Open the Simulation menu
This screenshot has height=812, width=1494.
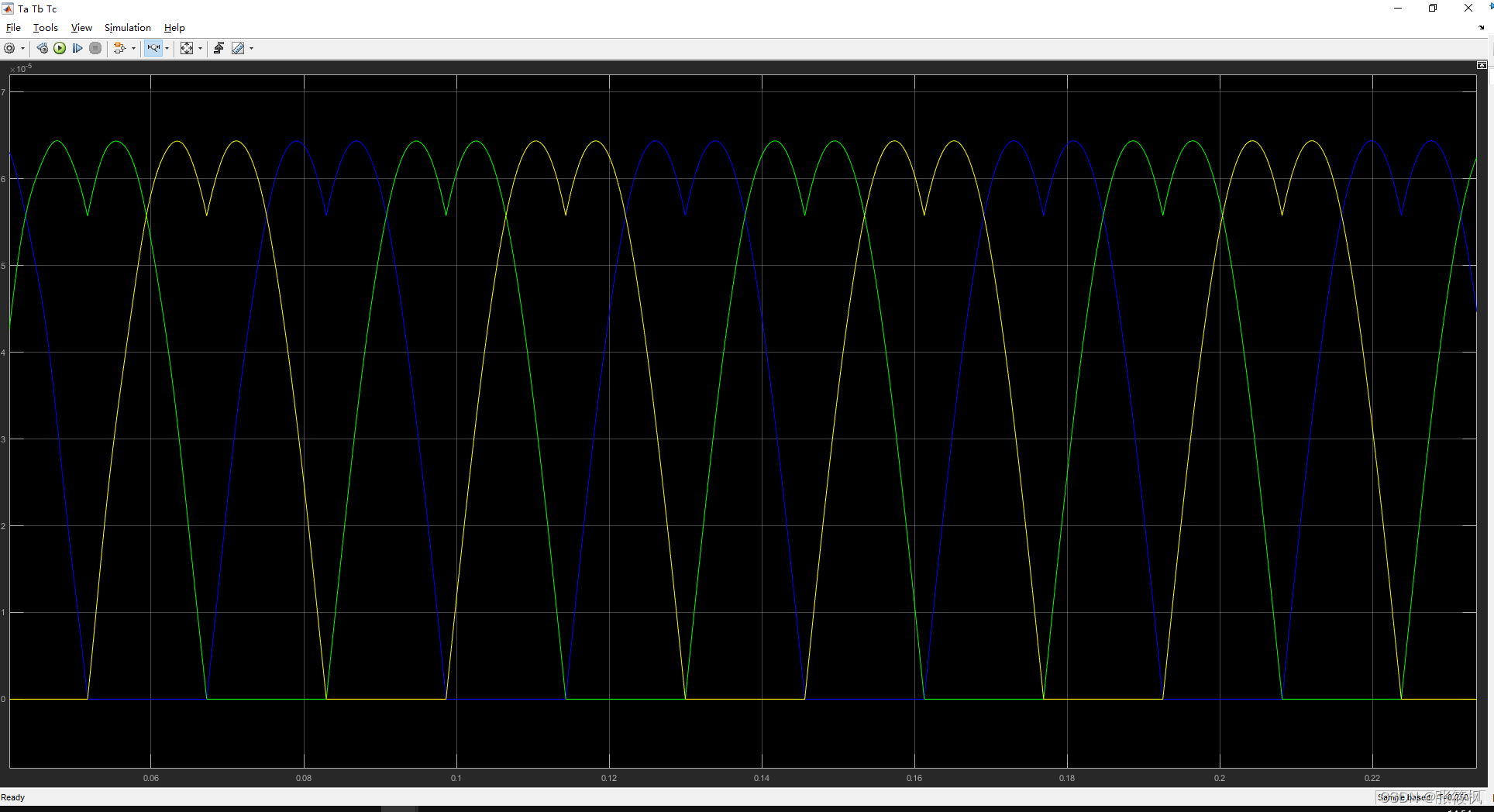tap(128, 28)
